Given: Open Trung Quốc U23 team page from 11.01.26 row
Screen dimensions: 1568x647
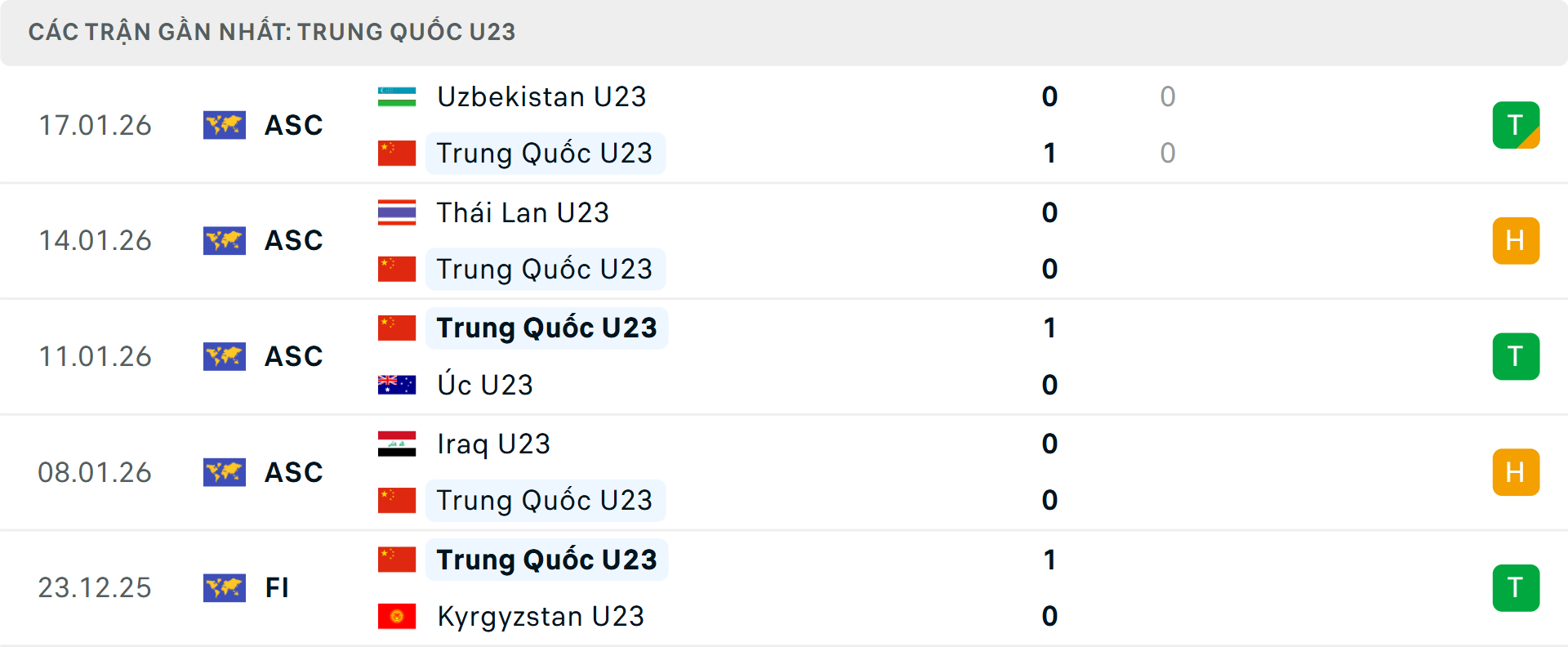Looking at the screenshot, I should point(546,328).
